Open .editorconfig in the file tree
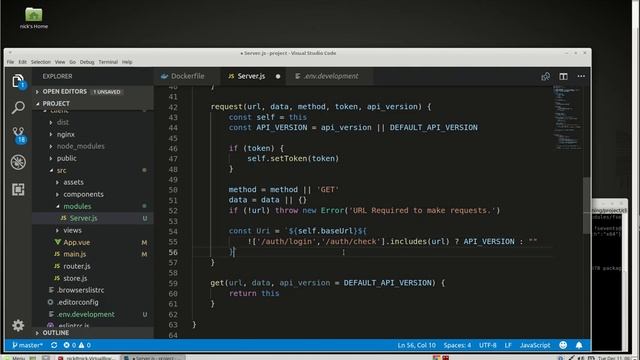Image resolution: width=640 pixels, height=360 pixels. [x=93, y=302]
